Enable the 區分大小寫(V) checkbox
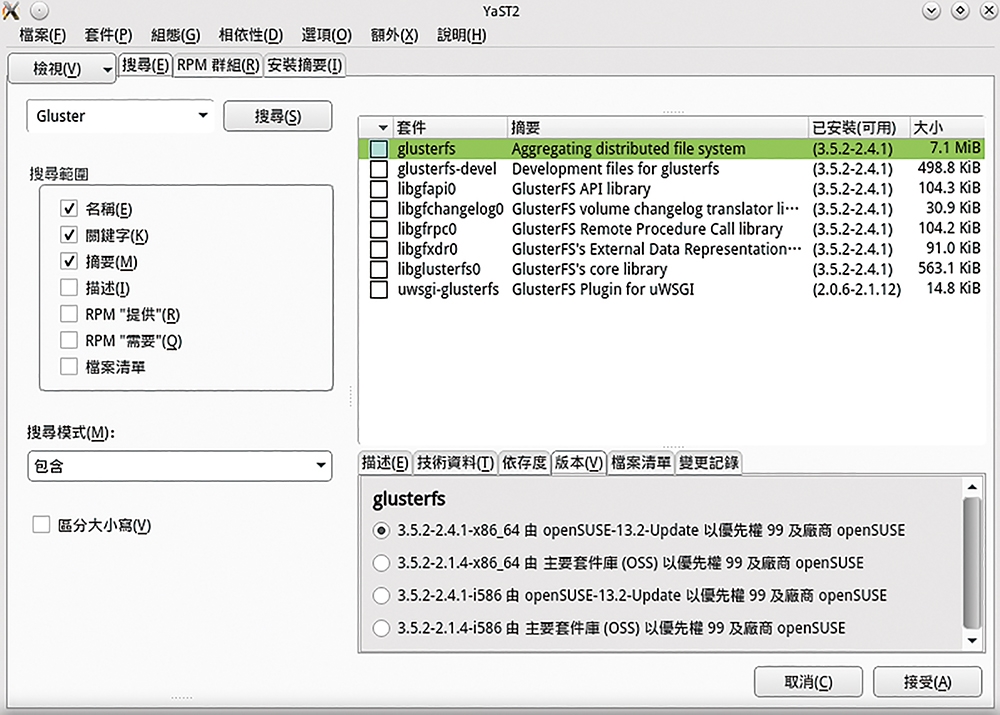 [x=41, y=525]
